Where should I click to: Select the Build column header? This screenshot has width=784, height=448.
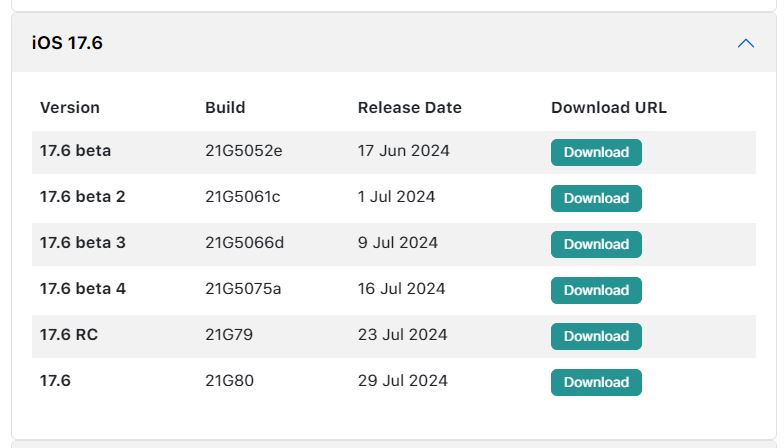(225, 108)
